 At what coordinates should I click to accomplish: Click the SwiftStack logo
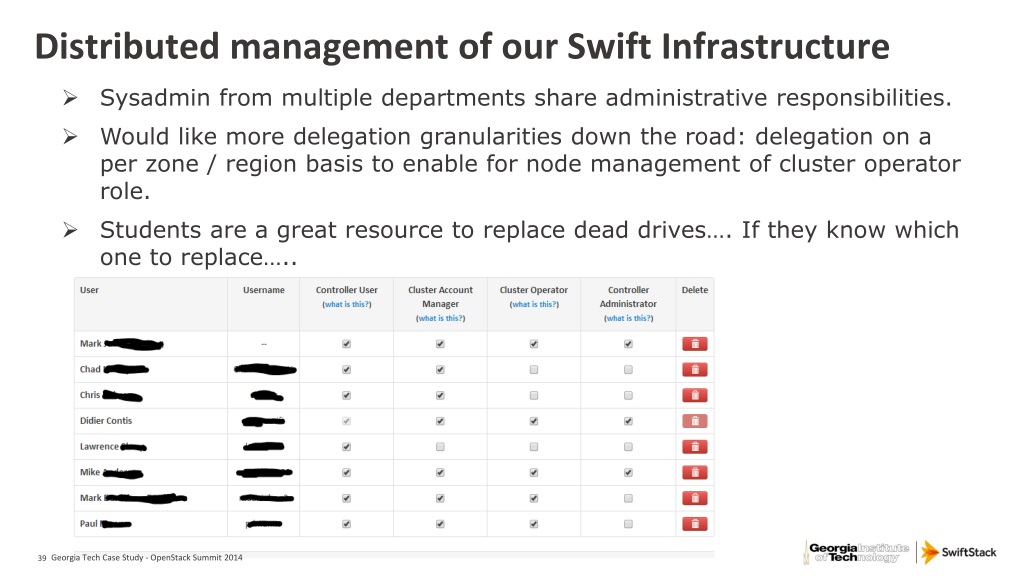[x=959, y=552]
